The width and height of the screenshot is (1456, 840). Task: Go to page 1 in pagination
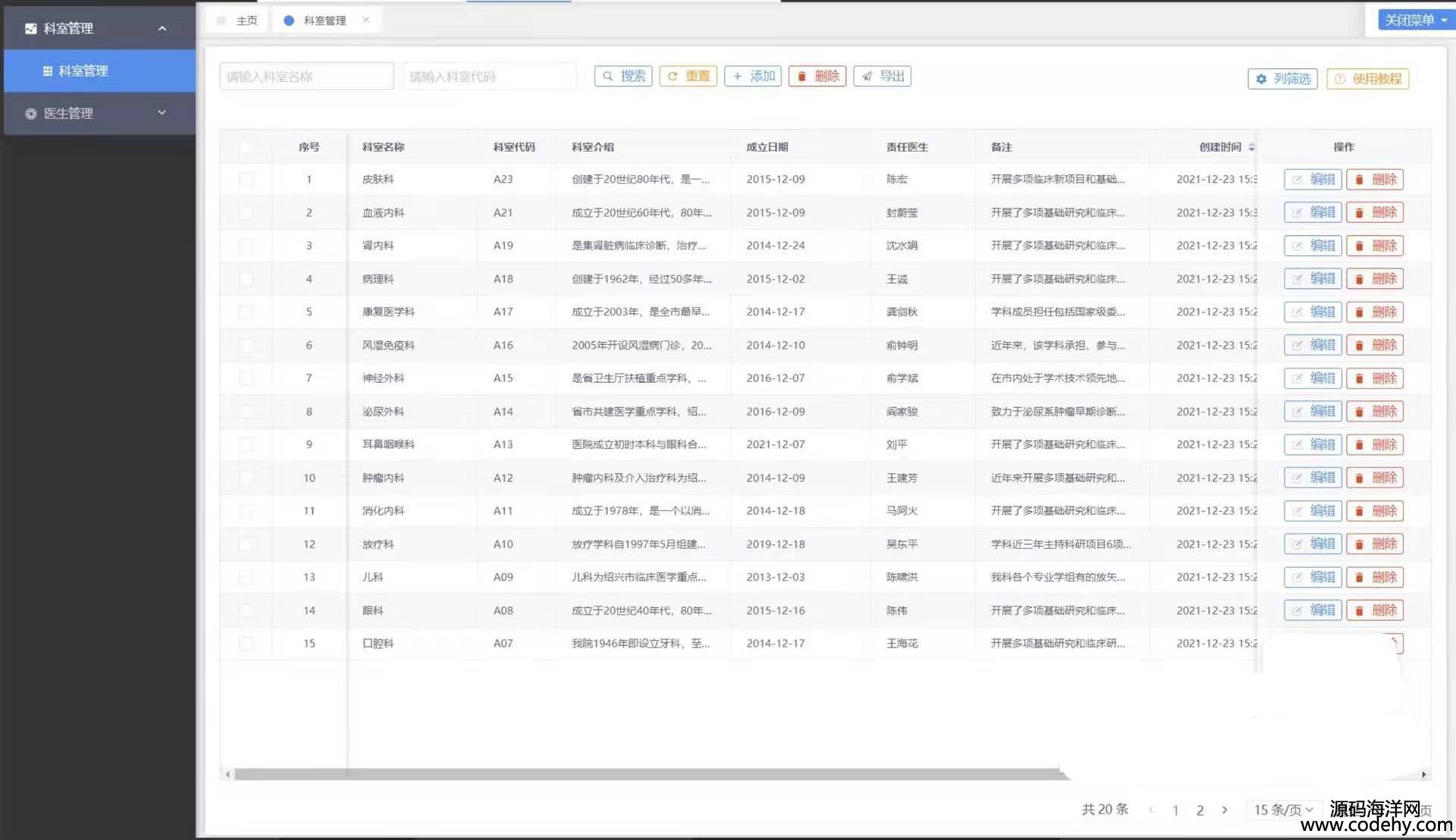point(1175,810)
